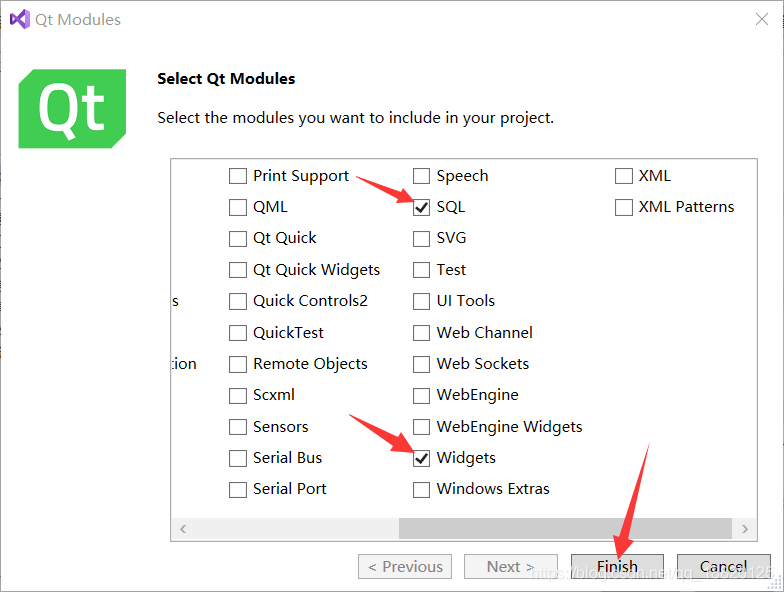Check the UI Tools module
Image resolution: width=784 pixels, height=592 pixels.
(421, 302)
